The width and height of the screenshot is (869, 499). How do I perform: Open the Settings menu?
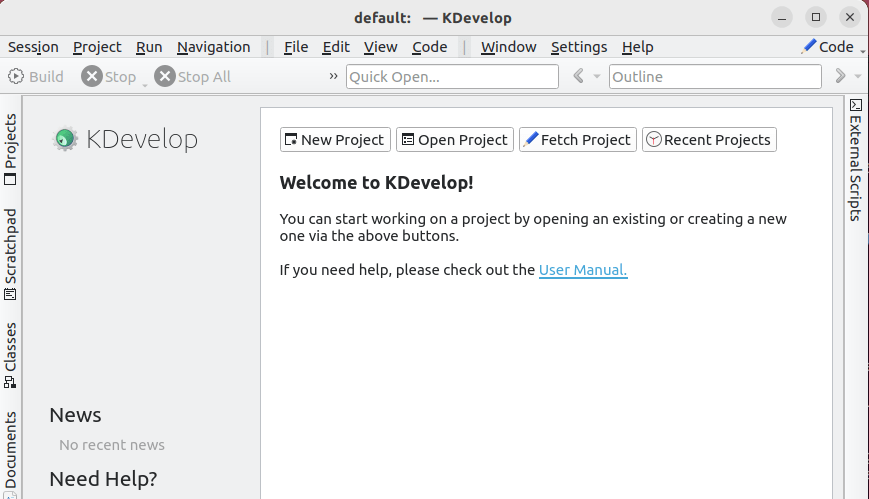click(579, 47)
